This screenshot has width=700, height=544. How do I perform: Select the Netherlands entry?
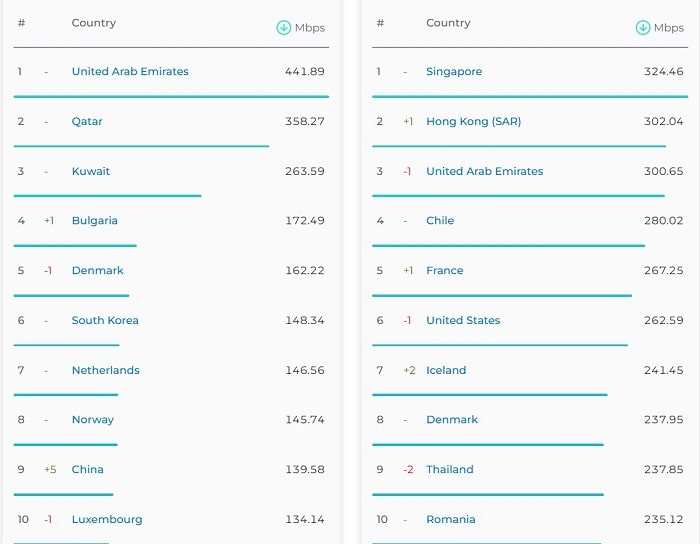click(106, 371)
